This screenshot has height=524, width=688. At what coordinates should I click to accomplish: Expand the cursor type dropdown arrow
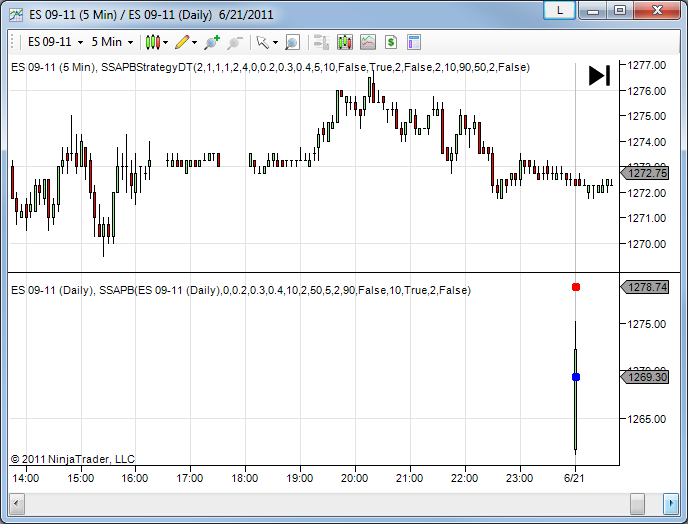click(x=276, y=43)
